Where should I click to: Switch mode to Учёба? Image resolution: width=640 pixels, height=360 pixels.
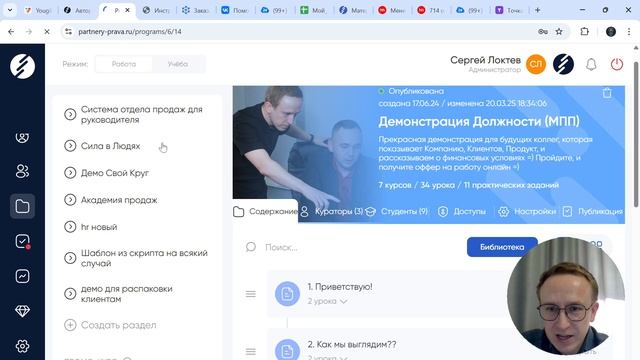178,64
